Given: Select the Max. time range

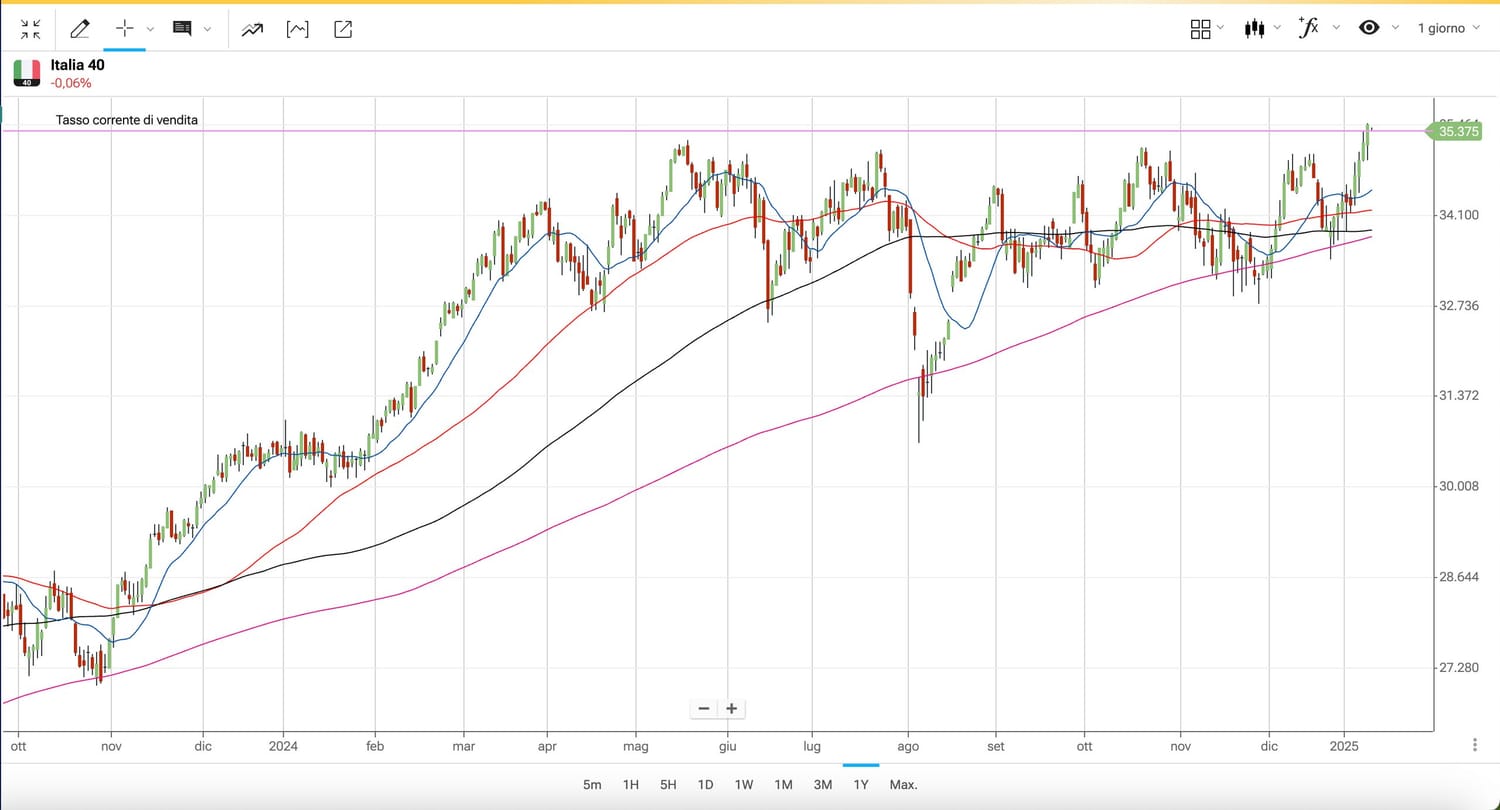Looking at the screenshot, I should tap(903, 785).
